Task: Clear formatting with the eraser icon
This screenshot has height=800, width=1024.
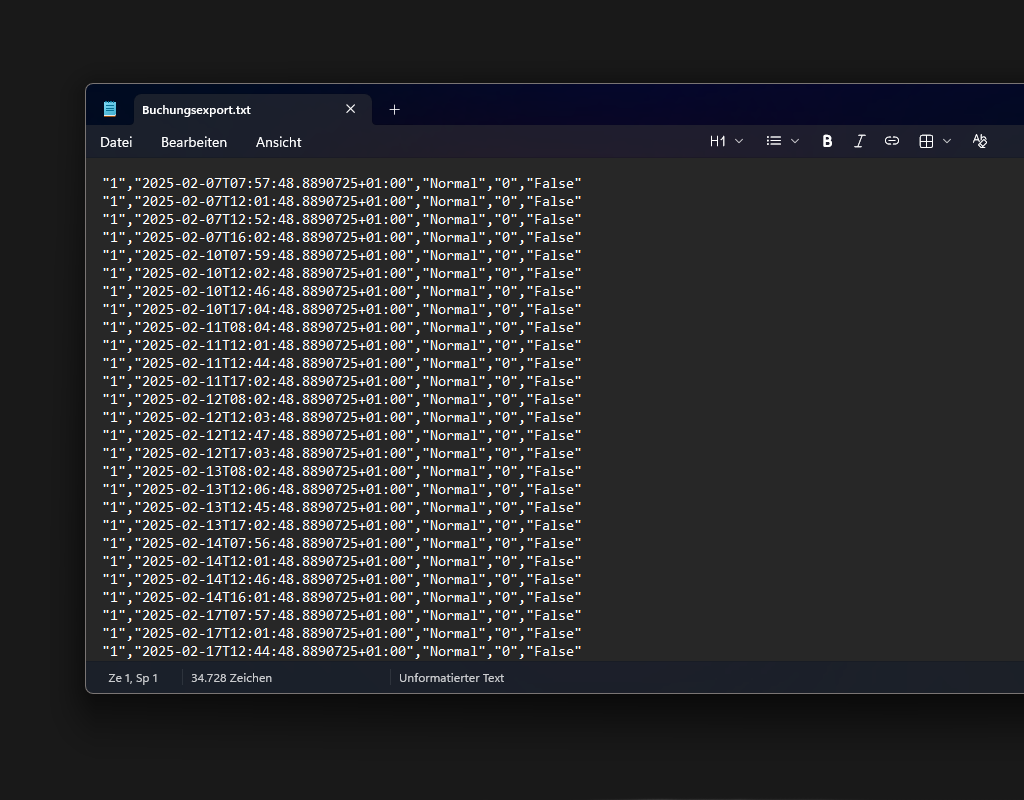Action: click(980, 142)
